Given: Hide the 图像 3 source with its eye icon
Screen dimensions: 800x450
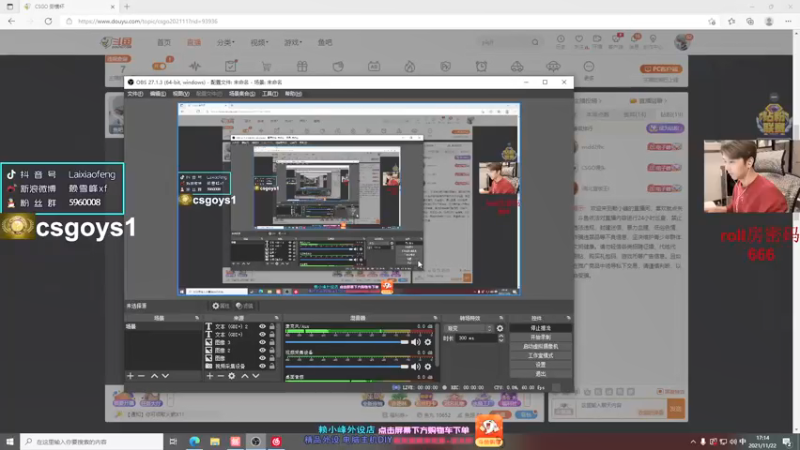Looking at the screenshot, I should point(262,342).
